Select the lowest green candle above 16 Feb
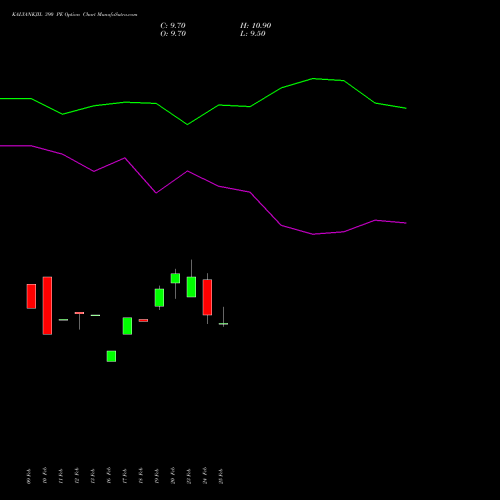Viewport: 500px width, 500px height. click(111, 356)
